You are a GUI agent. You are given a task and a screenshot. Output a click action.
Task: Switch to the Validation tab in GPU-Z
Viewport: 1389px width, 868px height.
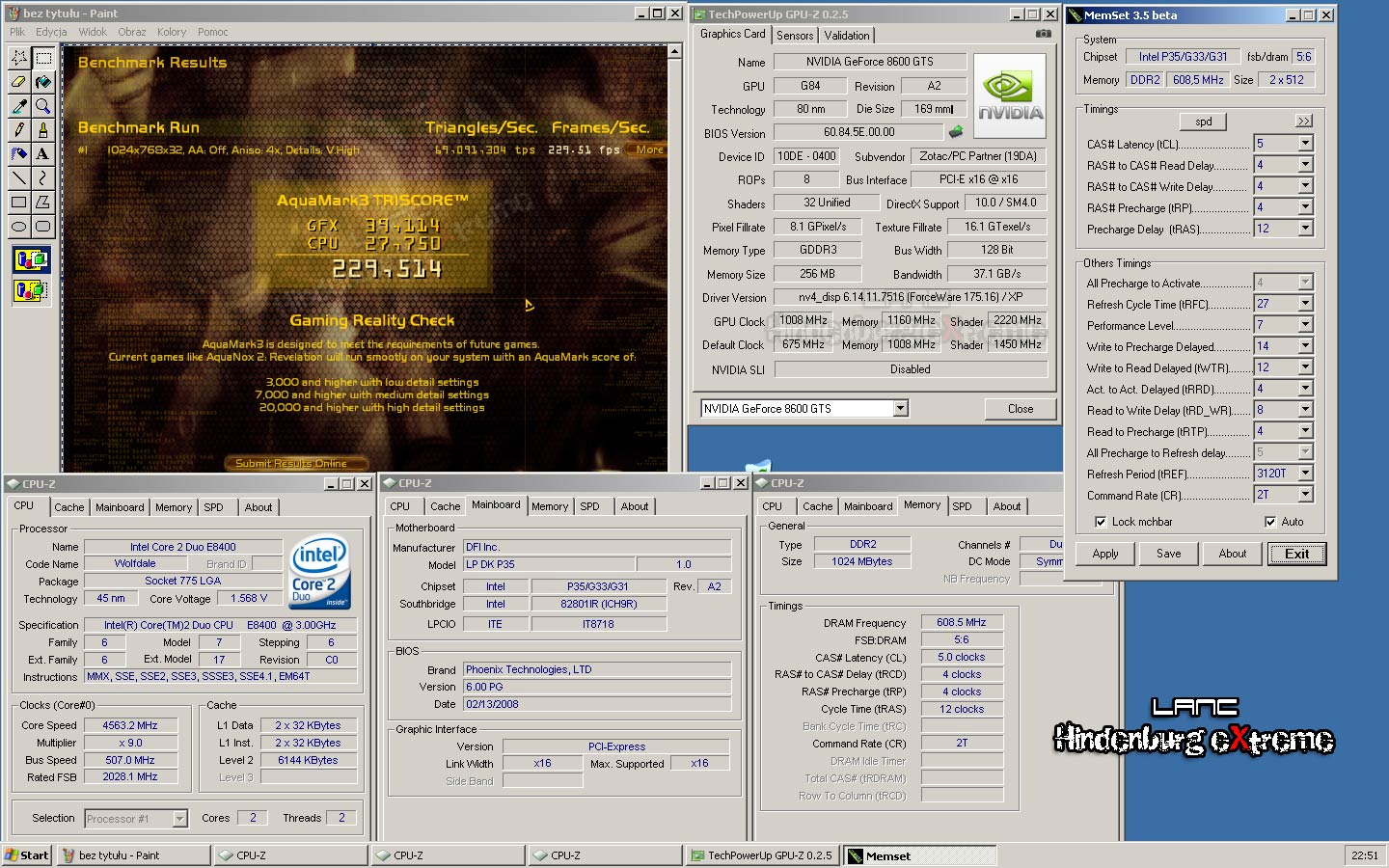coord(847,36)
